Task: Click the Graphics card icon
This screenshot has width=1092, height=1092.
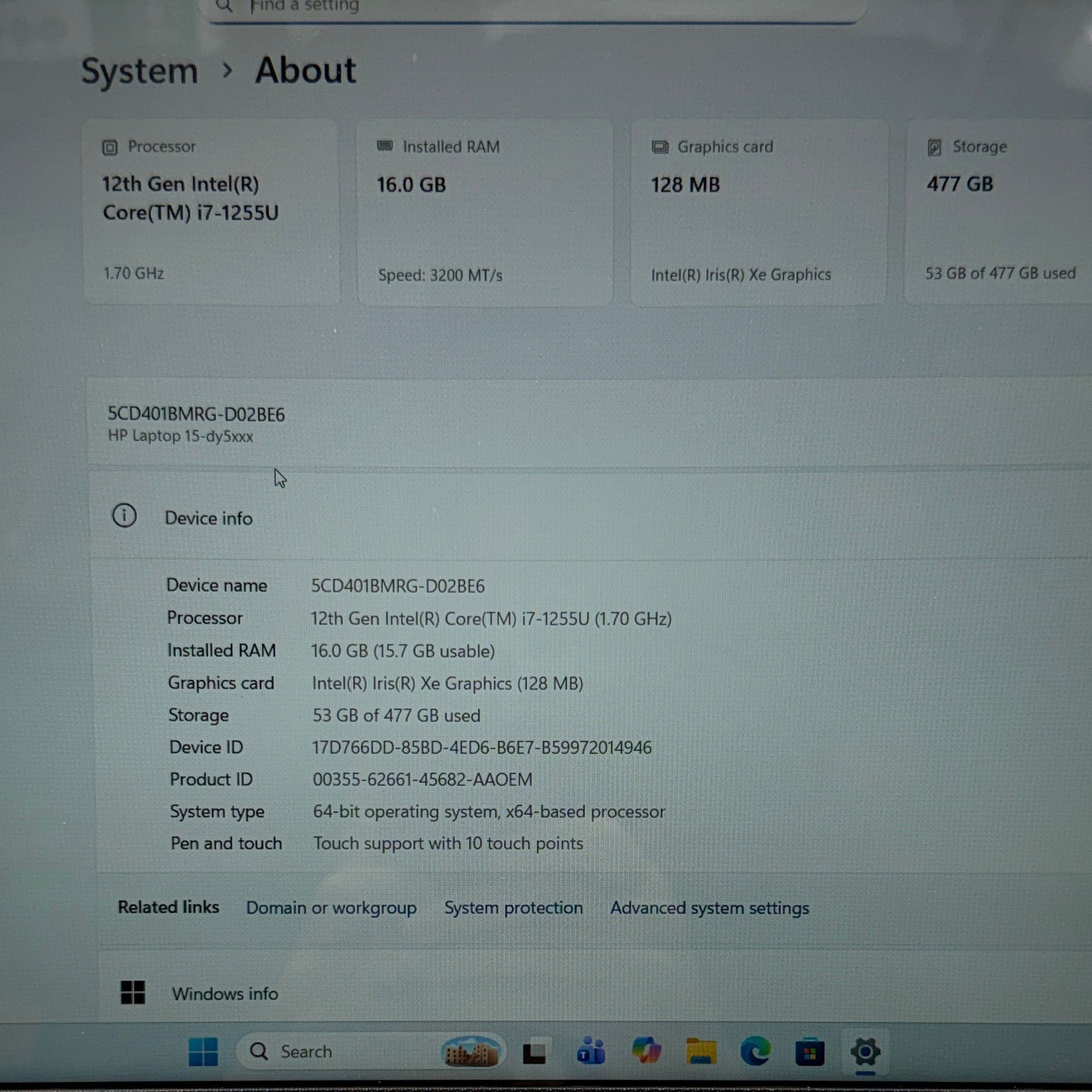Action: coord(660,147)
